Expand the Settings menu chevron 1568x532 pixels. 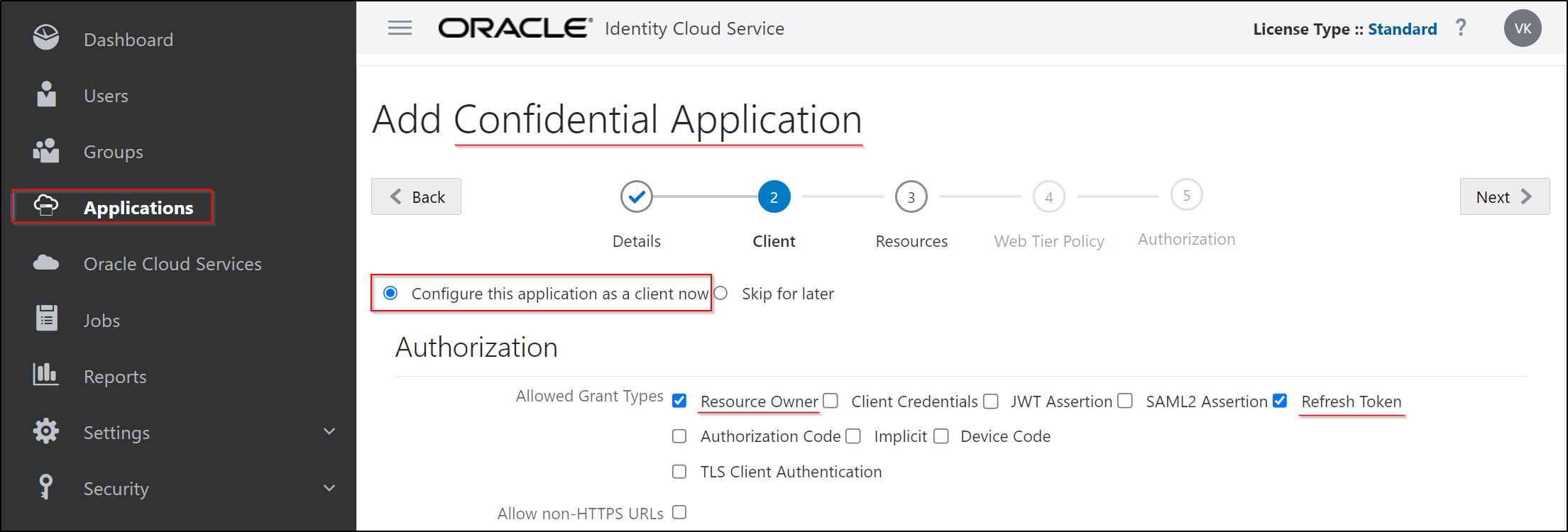pos(329,431)
